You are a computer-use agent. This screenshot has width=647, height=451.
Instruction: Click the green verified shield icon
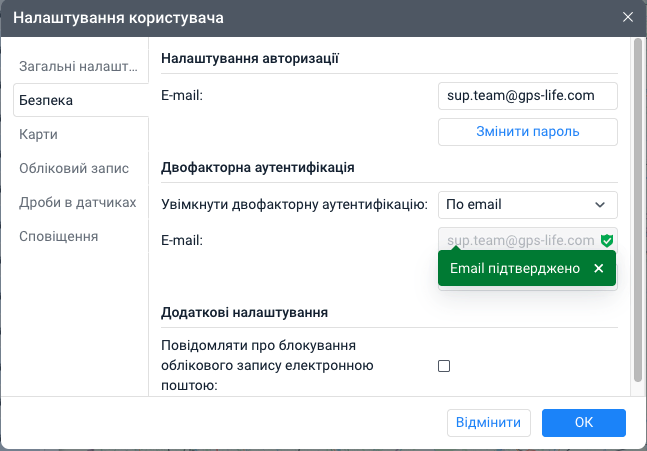click(607, 241)
